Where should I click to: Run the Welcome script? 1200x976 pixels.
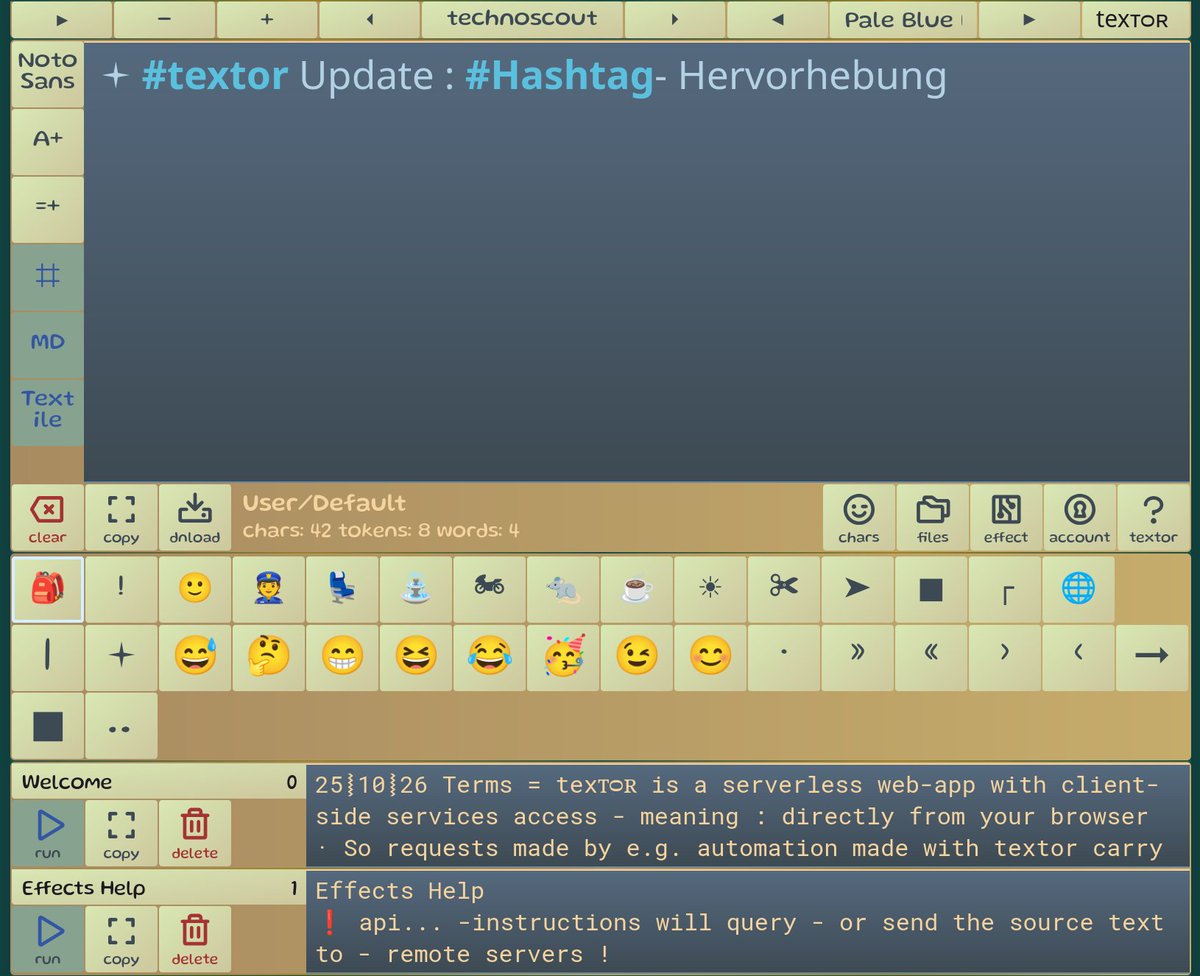tap(46, 832)
